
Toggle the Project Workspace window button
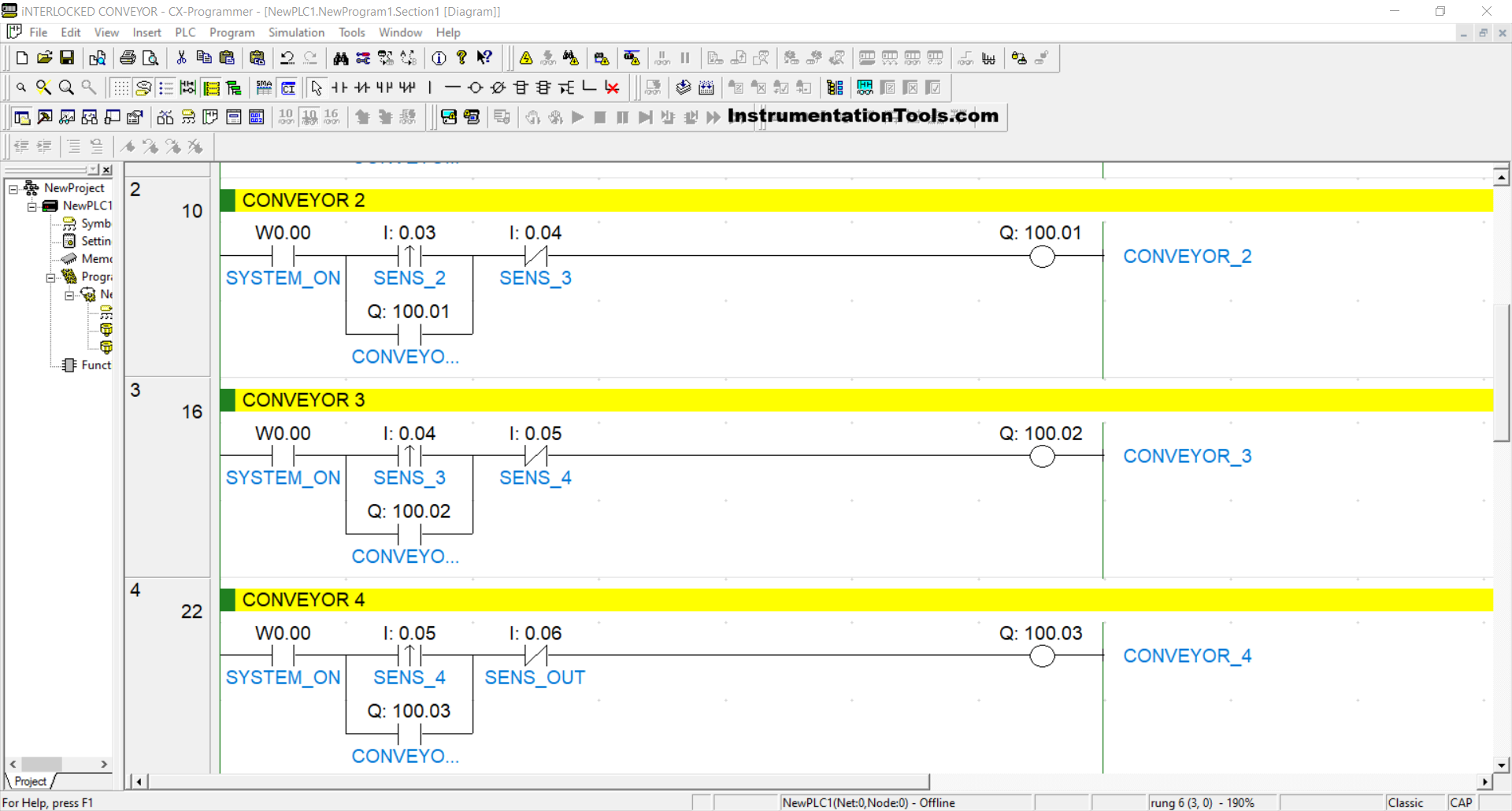click(22, 117)
